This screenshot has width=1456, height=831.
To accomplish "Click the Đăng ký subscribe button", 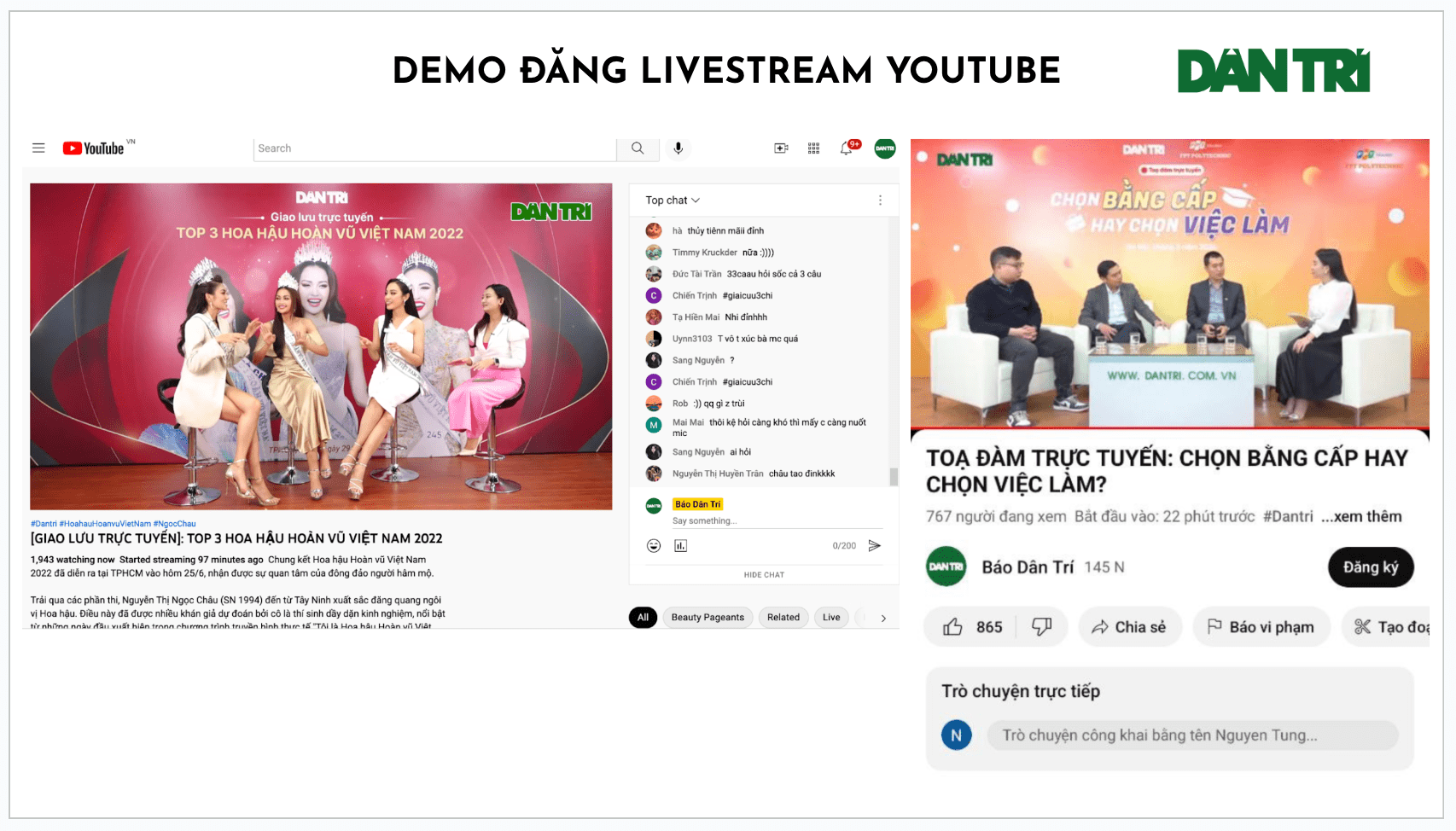I will pos(1371,567).
